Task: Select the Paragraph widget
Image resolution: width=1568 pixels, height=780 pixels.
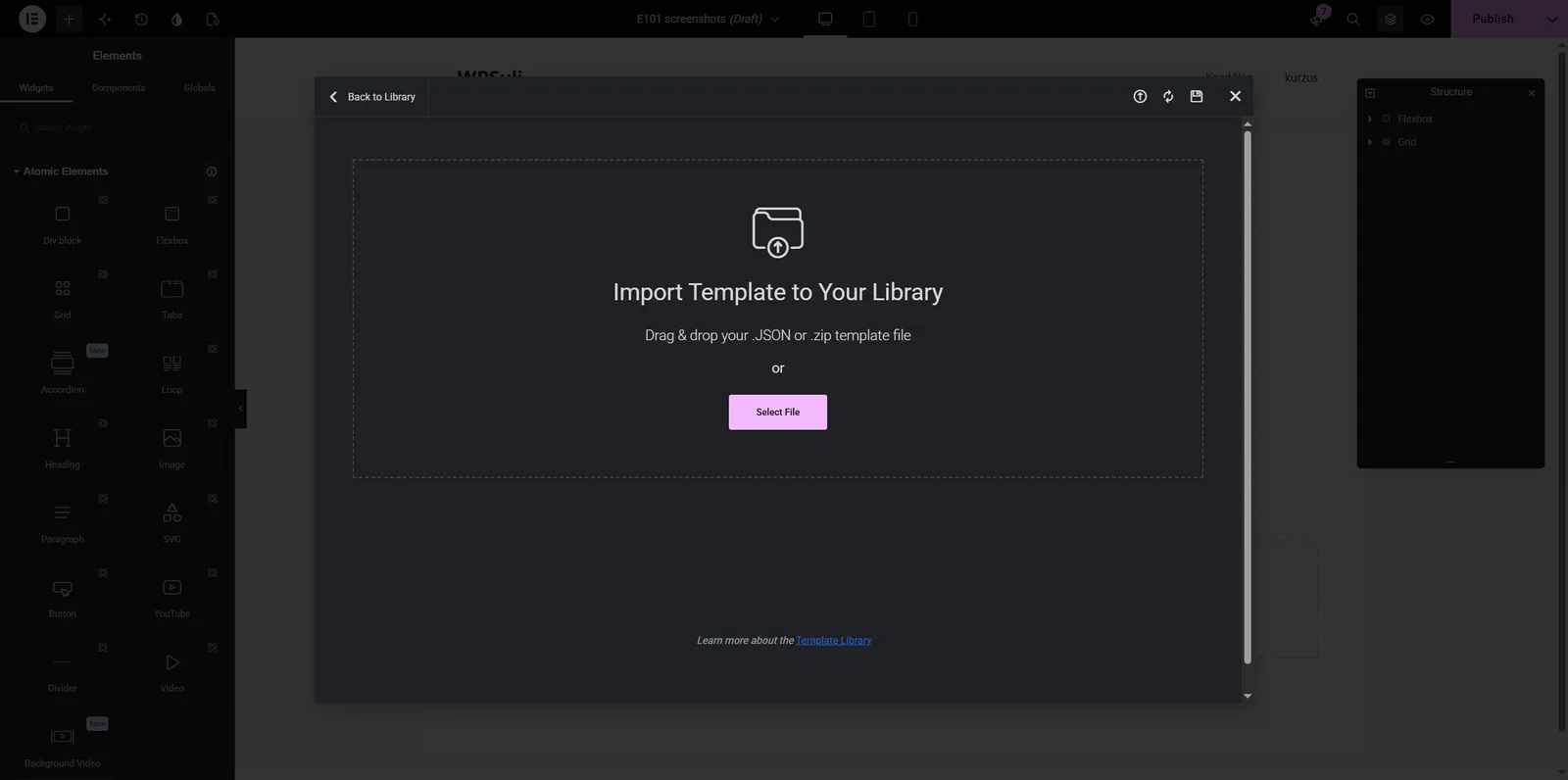Action: coord(63,522)
